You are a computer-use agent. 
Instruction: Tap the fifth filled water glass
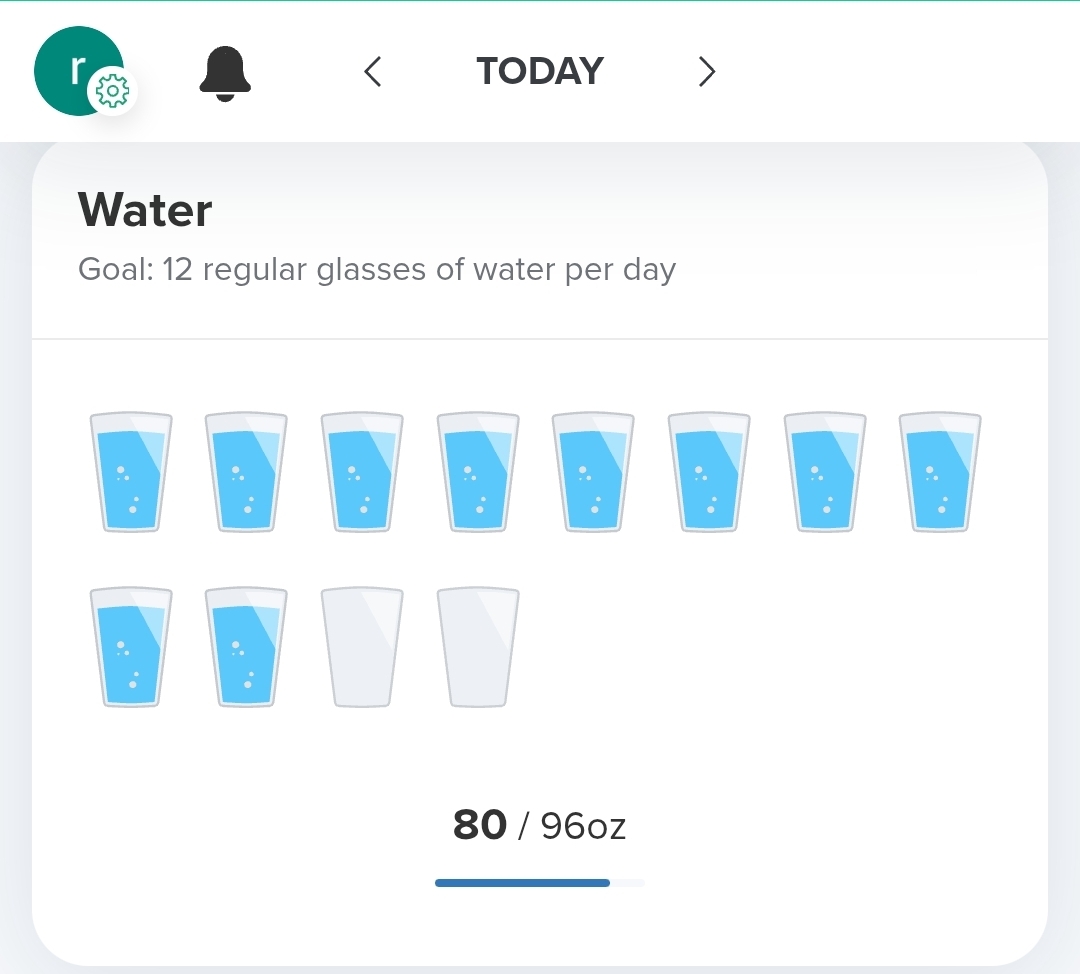(x=593, y=472)
